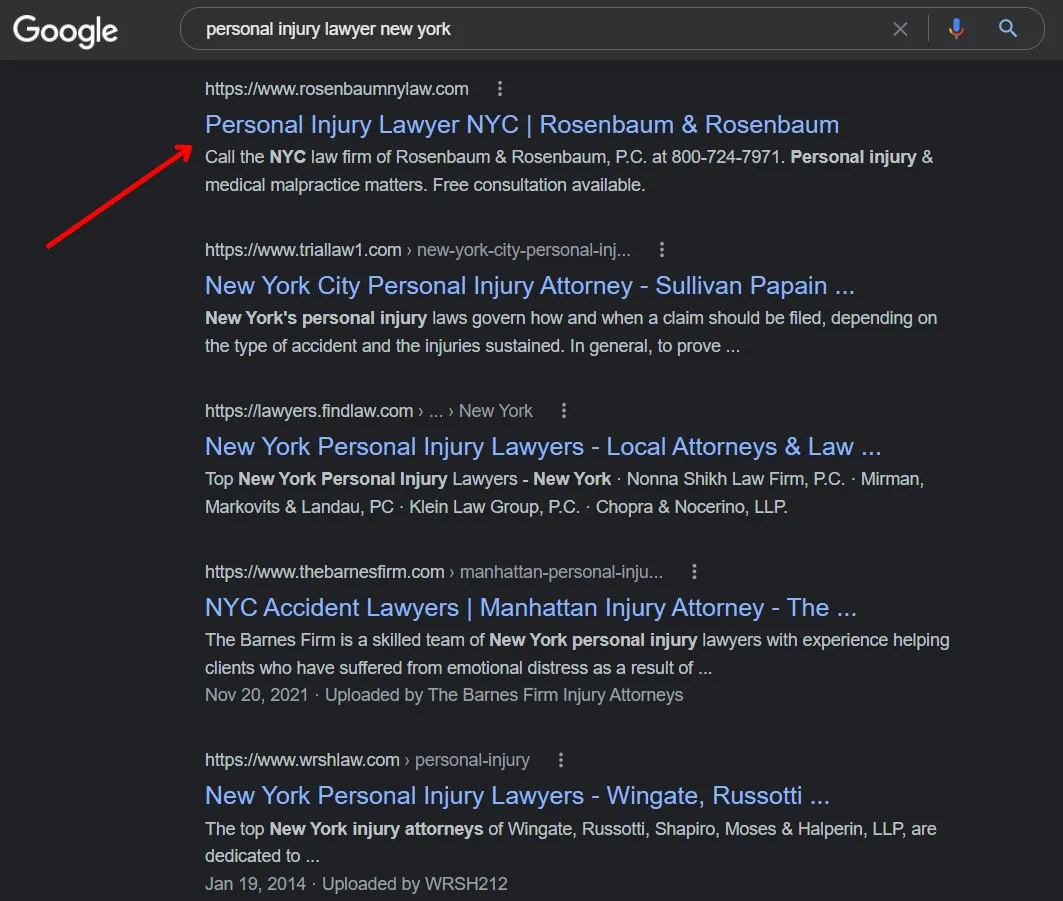This screenshot has height=901, width=1063.
Task: Click the https://www.rosenbaumnylaw.com URL text
Action: click(x=337, y=89)
